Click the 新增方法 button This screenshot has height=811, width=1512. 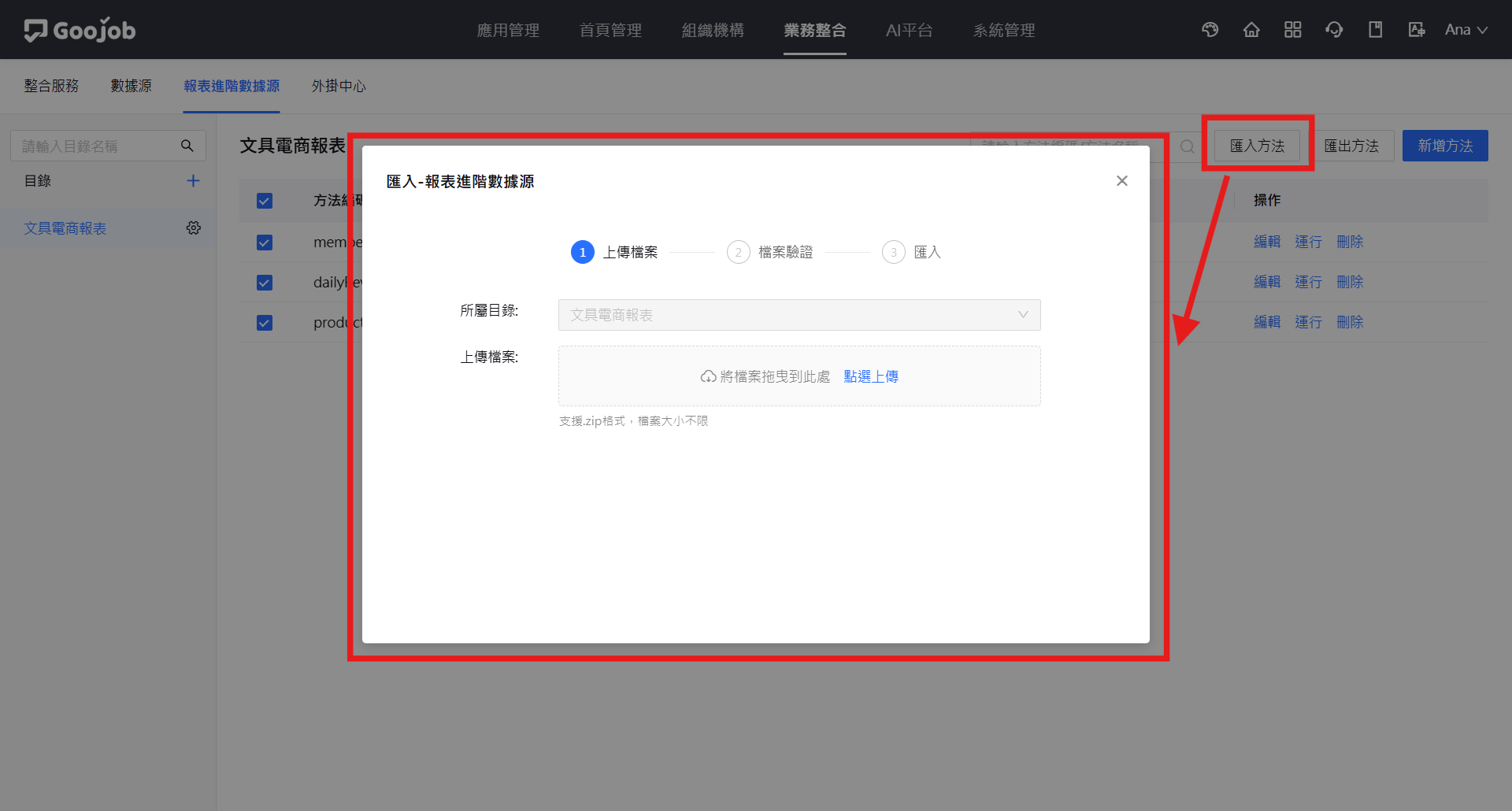(1445, 146)
